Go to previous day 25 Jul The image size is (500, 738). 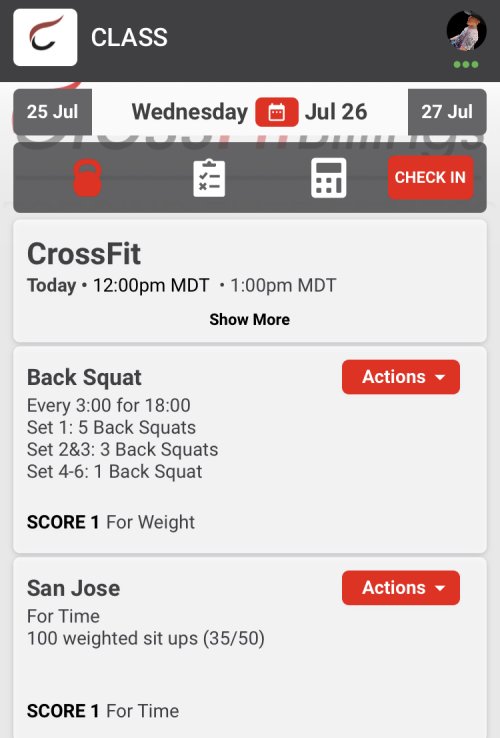[x=52, y=112]
